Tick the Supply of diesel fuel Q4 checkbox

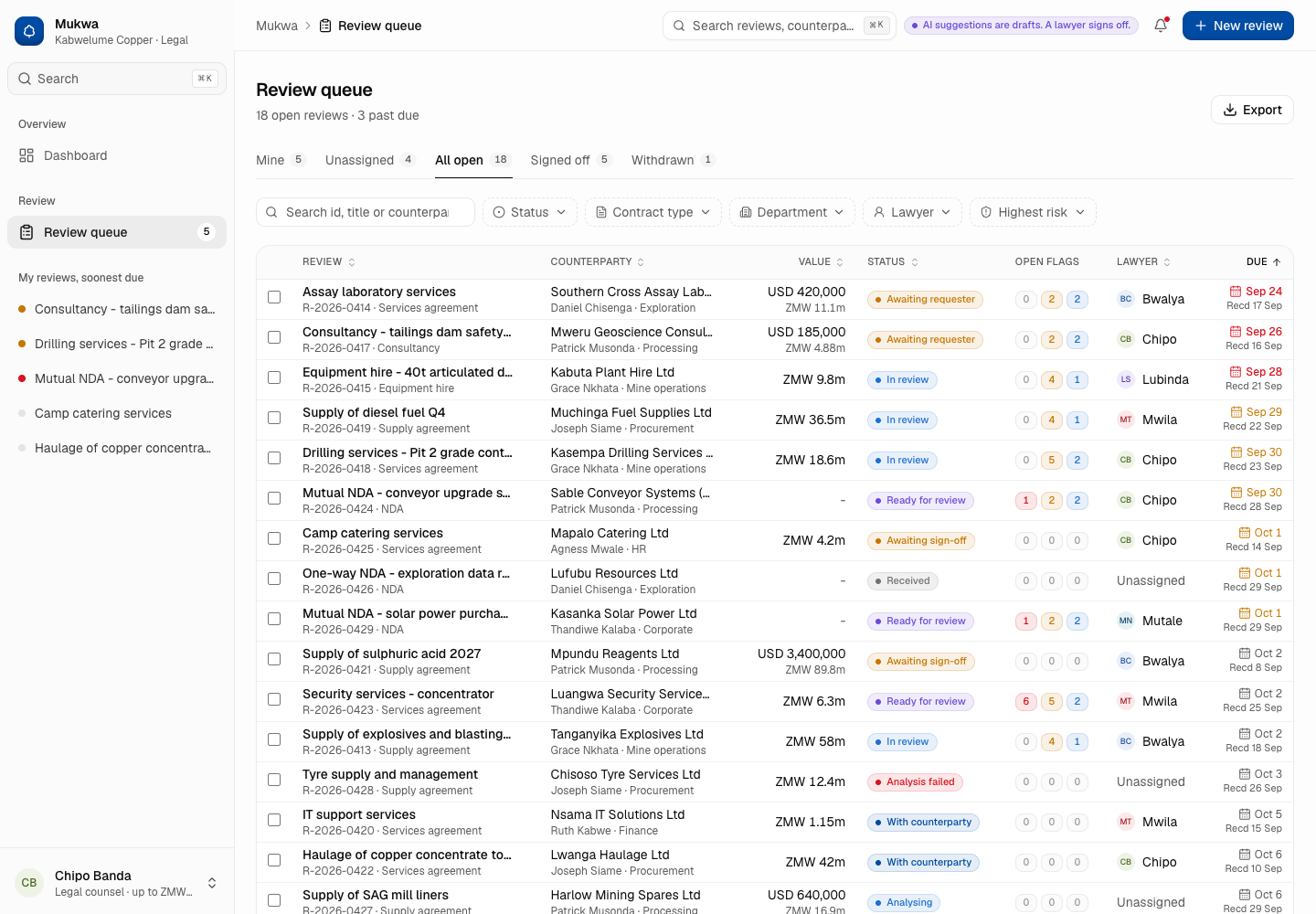tap(274, 418)
